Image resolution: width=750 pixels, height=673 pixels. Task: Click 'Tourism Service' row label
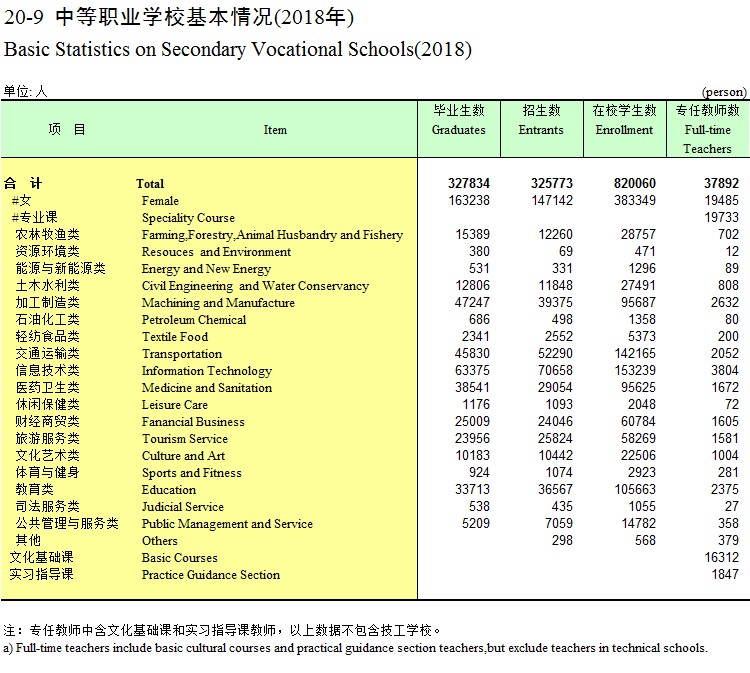185,439
